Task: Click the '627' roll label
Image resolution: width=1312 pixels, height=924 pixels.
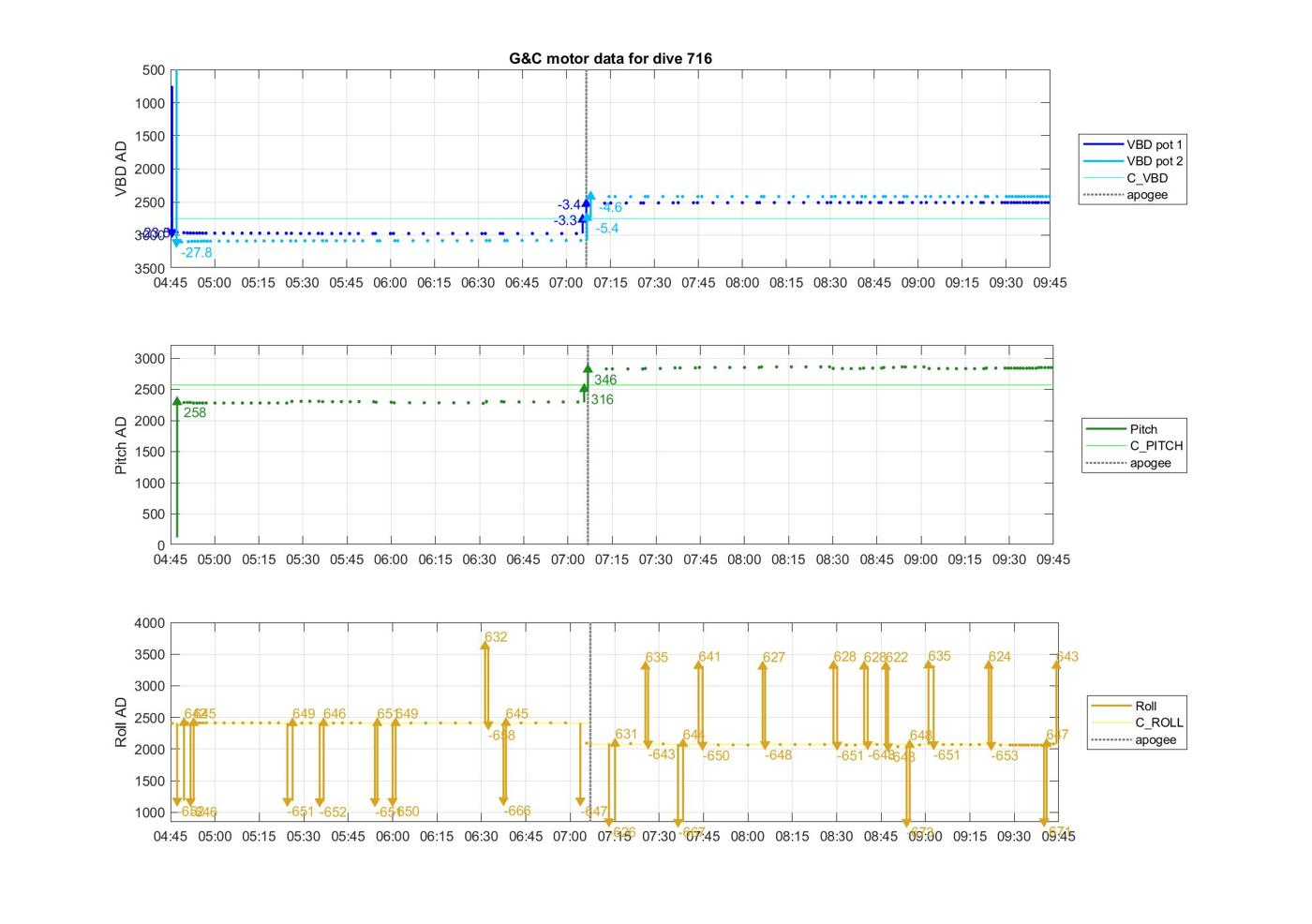Action: tap(773, 658)
